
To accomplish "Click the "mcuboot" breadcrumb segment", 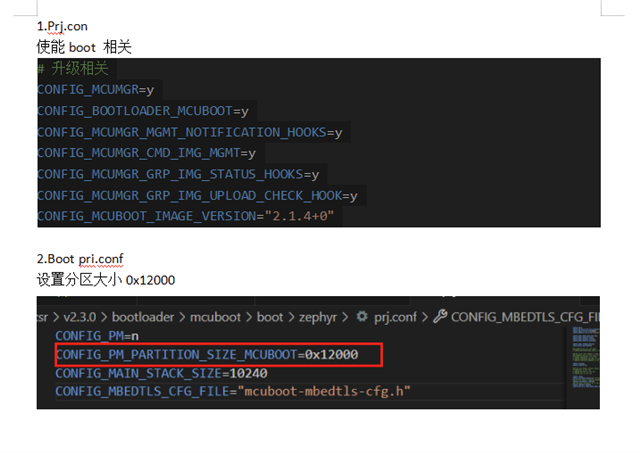I will point(216,317).
